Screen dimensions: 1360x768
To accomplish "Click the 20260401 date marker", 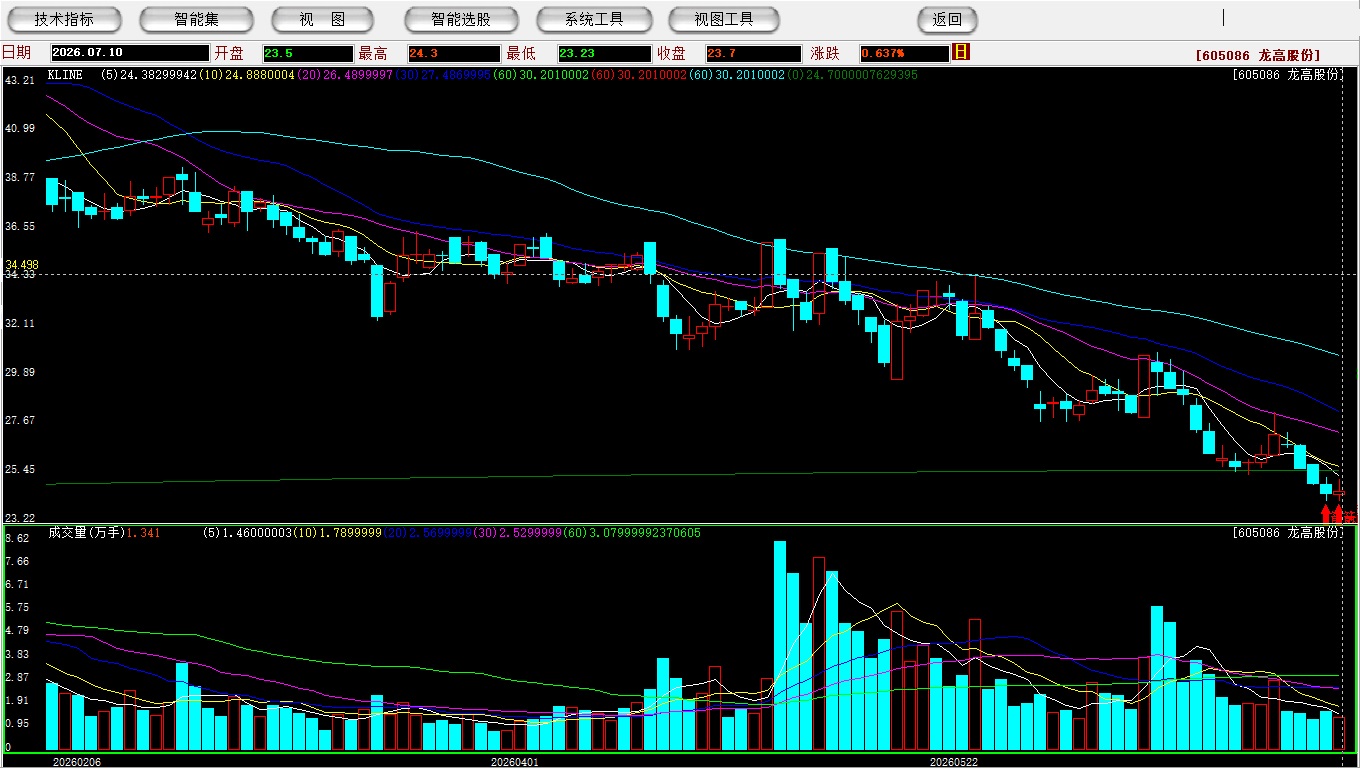I will point(514,762).
